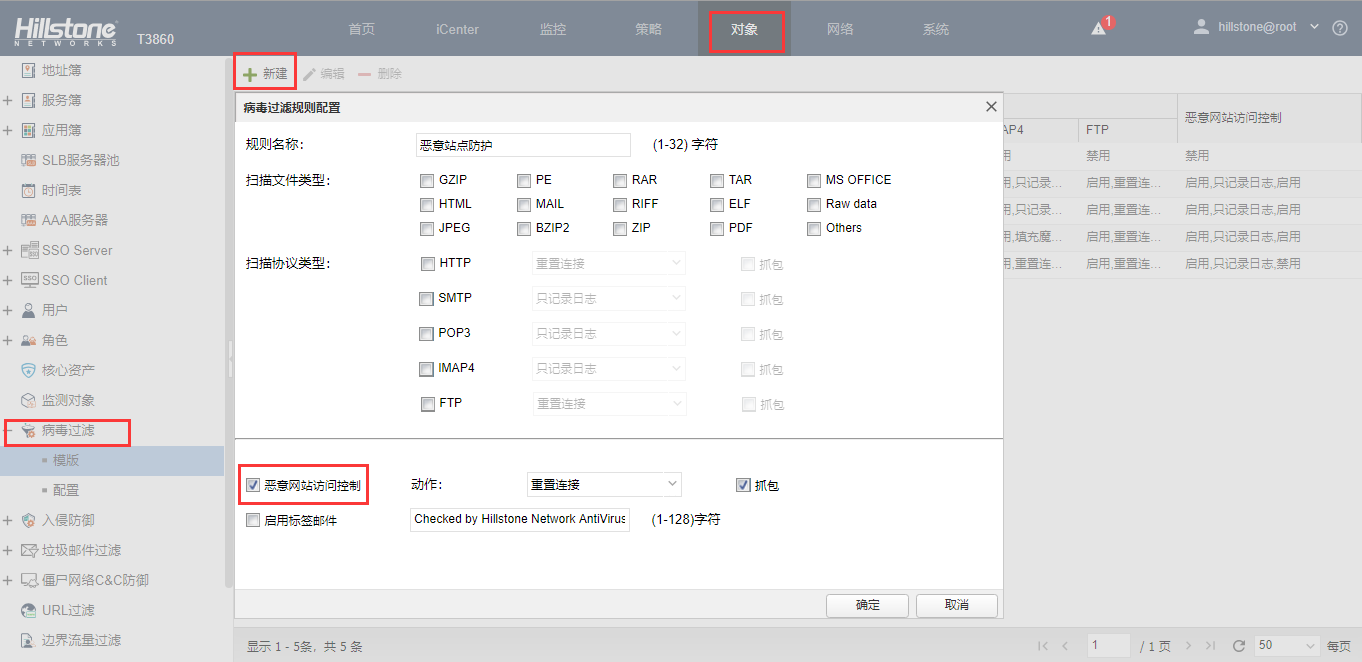Switch to the 策略 tab
The height and width of the screenshot is (662, 1362).
pyautogui.click(x=649, y=29)
